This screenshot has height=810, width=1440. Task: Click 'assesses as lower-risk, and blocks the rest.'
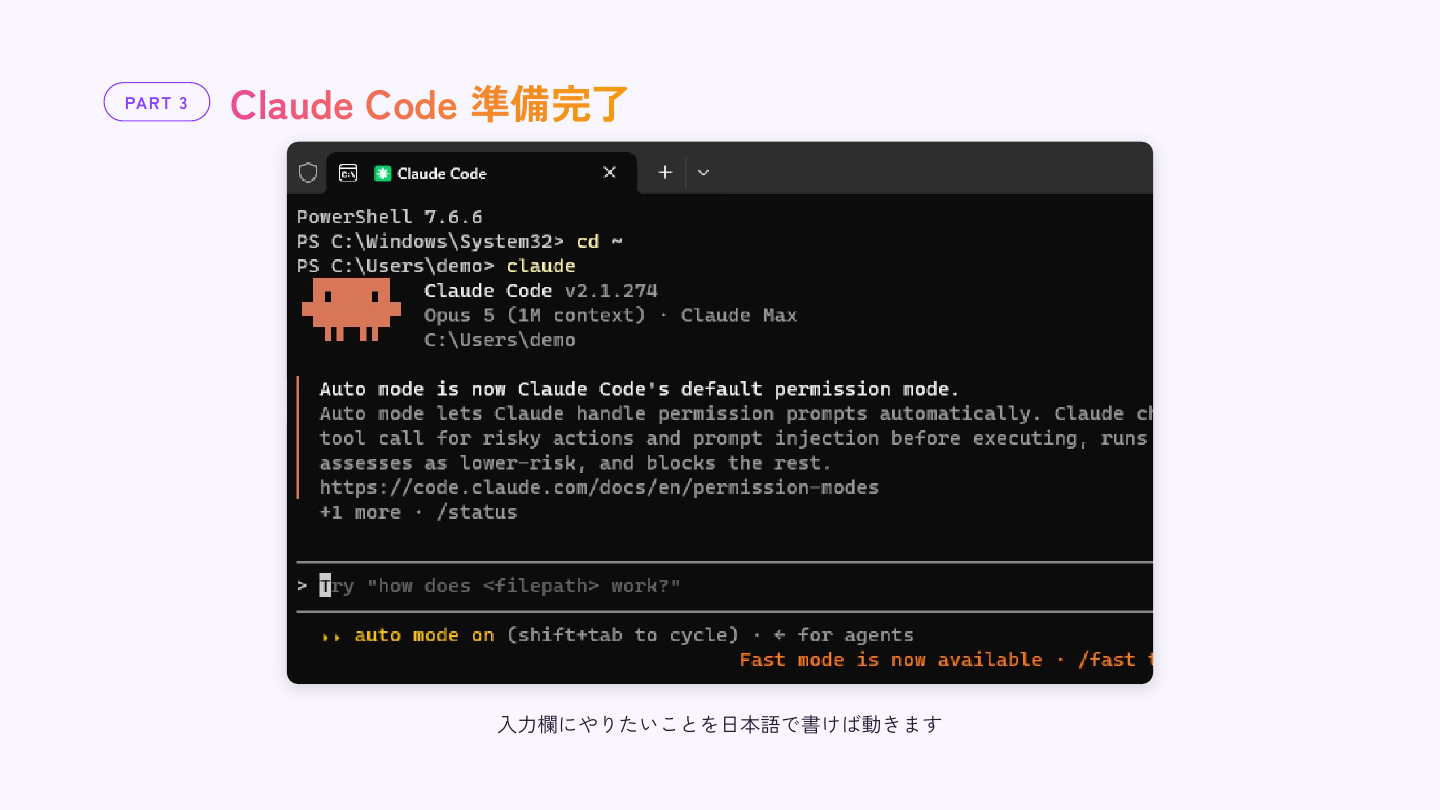click(576, 463)
